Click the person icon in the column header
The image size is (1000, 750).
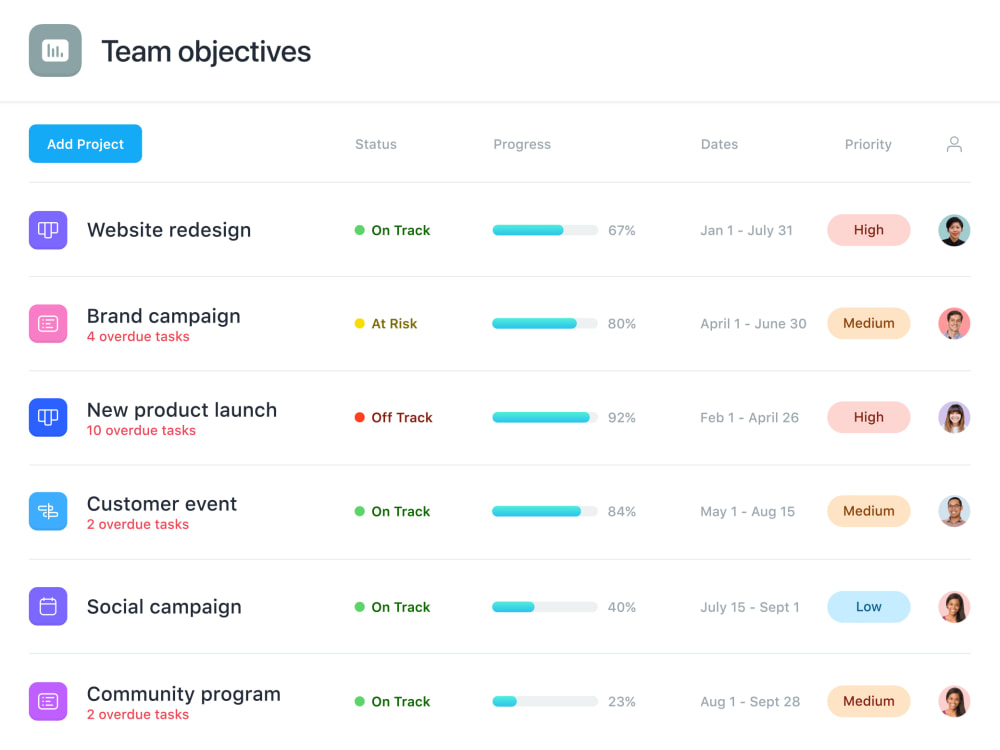(x=954, y=144)
